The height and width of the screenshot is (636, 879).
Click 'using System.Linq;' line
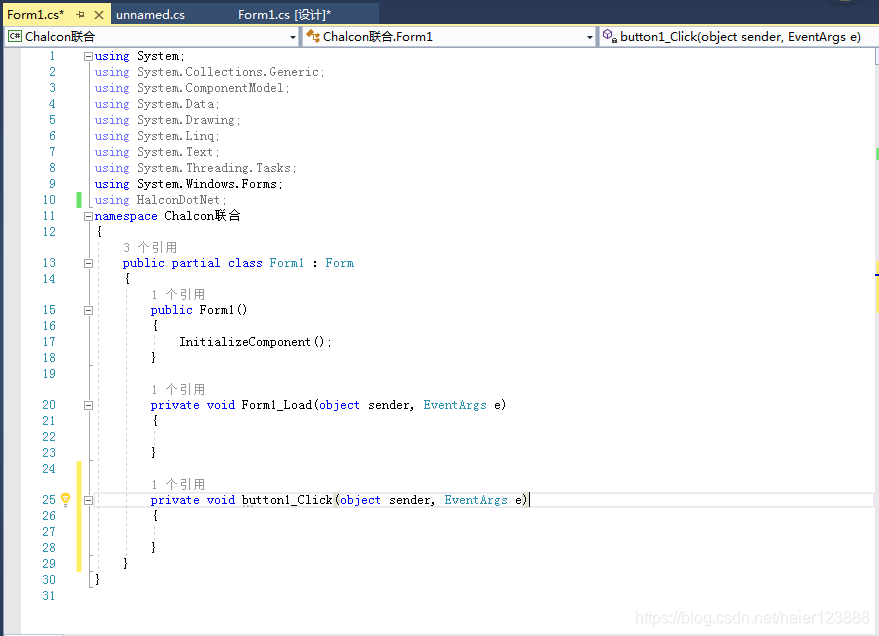point(157,136)
